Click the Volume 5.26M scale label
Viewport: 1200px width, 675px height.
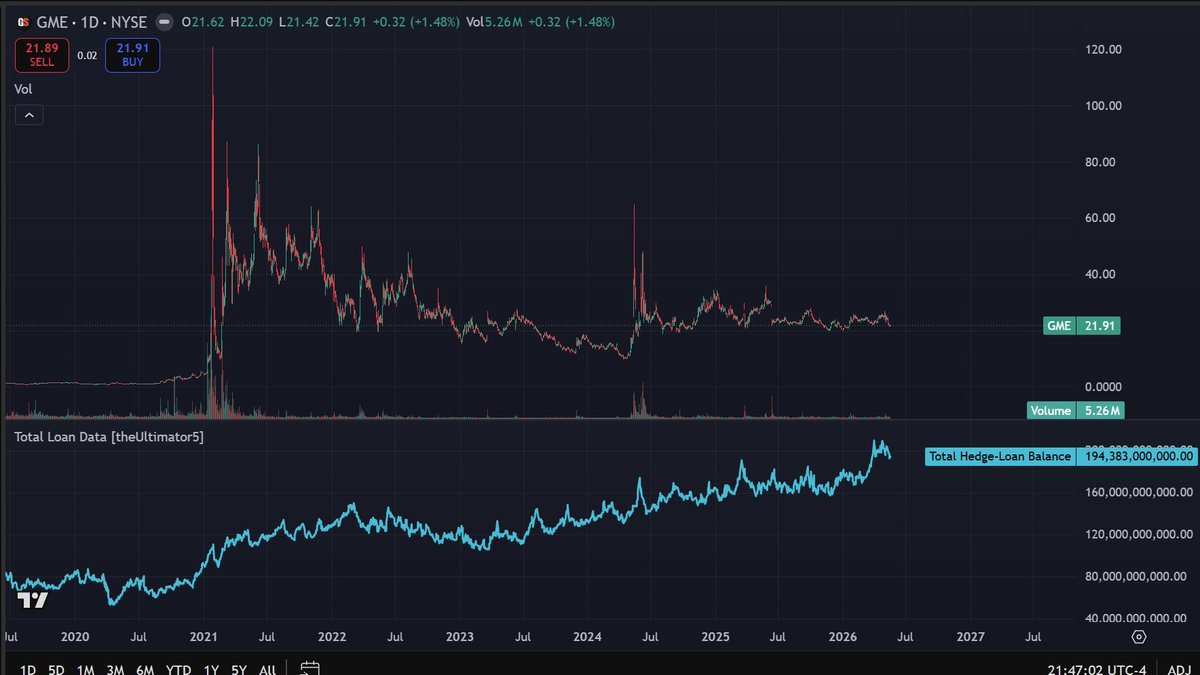pyautogui.click(x=1076, y=410)
